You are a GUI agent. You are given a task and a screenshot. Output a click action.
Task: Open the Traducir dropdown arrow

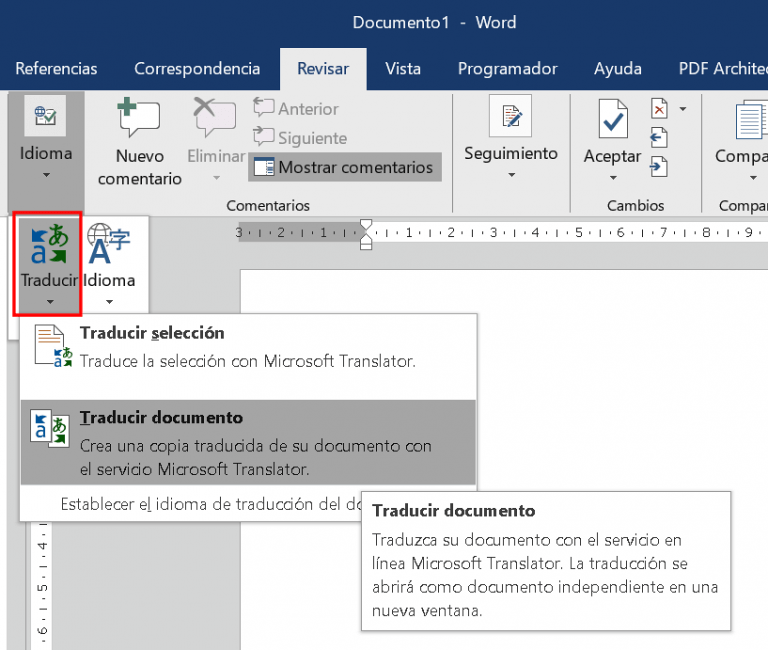click(x=50, y=302)
